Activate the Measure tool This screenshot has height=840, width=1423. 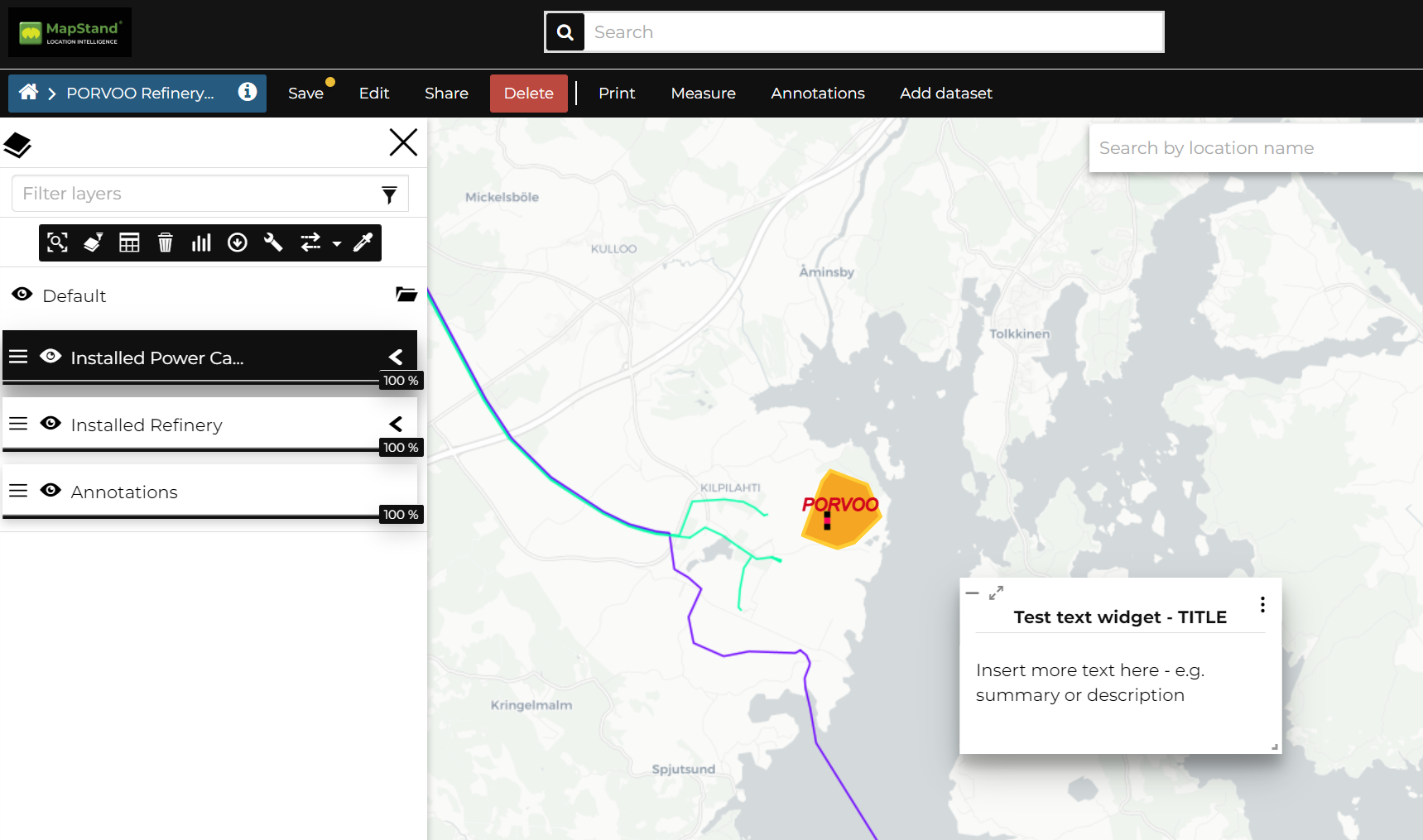click(x=703, y=94)
